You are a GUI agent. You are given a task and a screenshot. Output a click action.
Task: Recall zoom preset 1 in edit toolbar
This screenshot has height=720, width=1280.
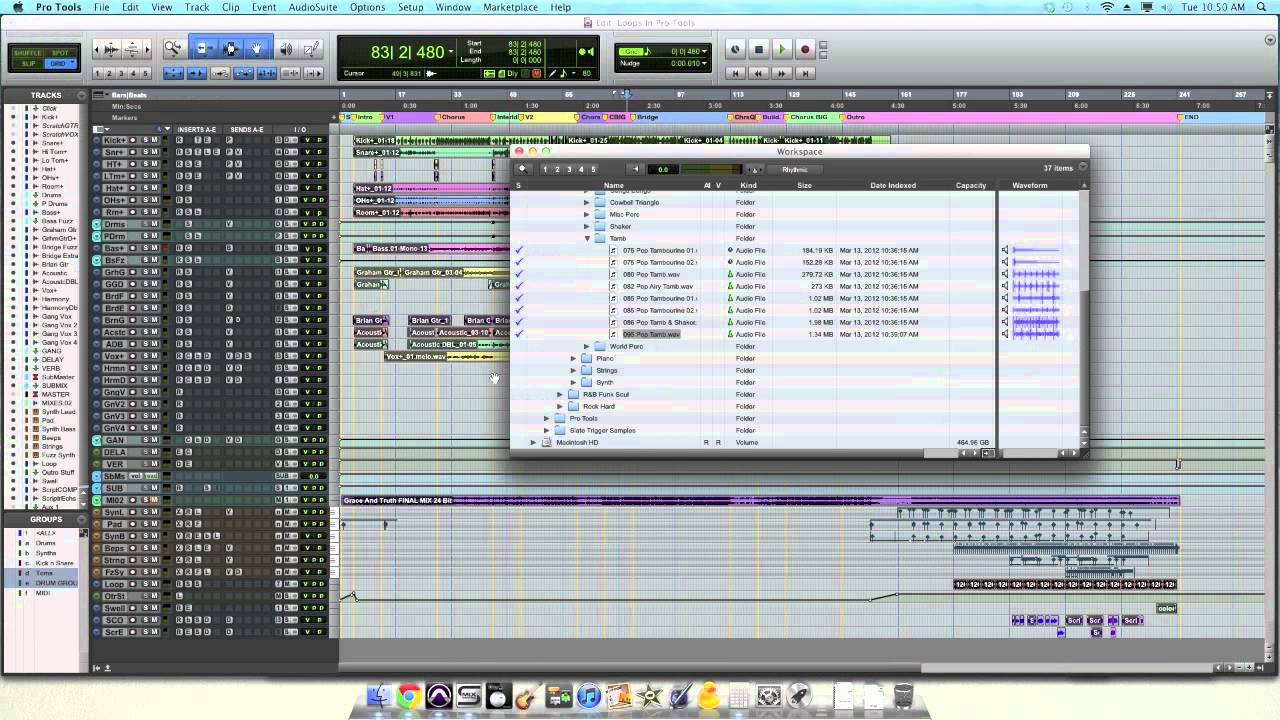point(99,73)
